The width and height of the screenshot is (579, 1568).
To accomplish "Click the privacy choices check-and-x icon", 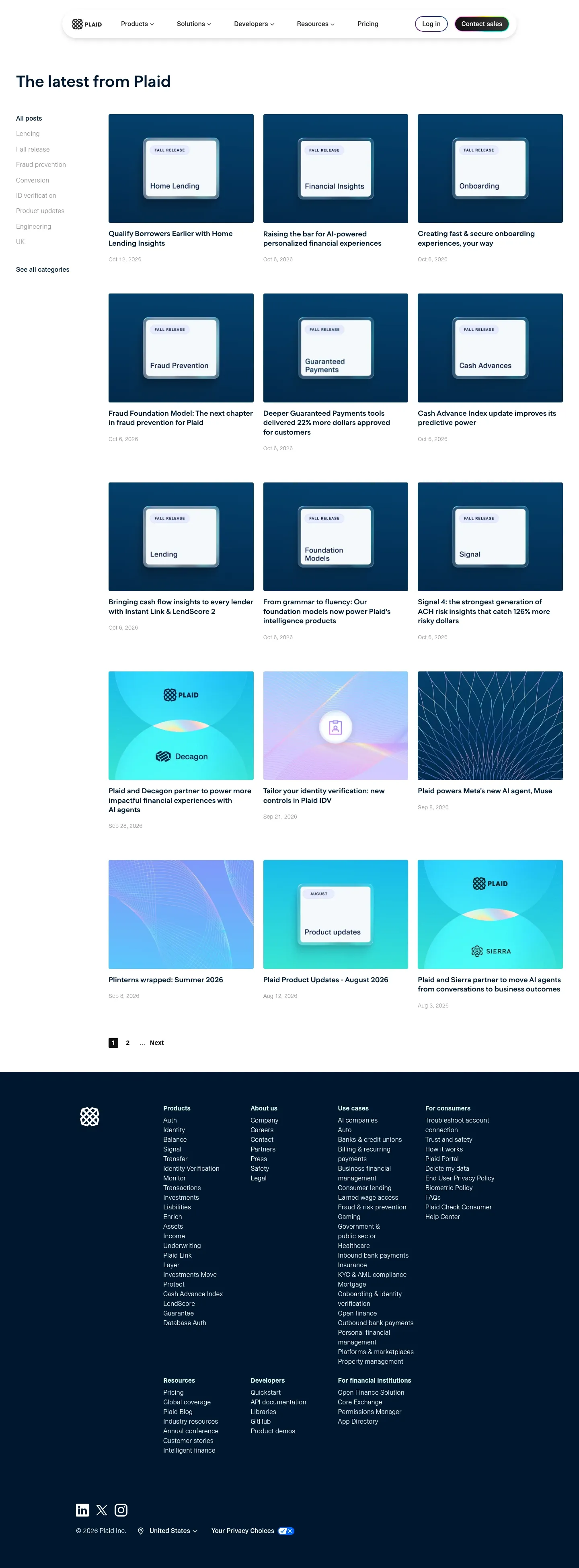I will coord(286,1531).
